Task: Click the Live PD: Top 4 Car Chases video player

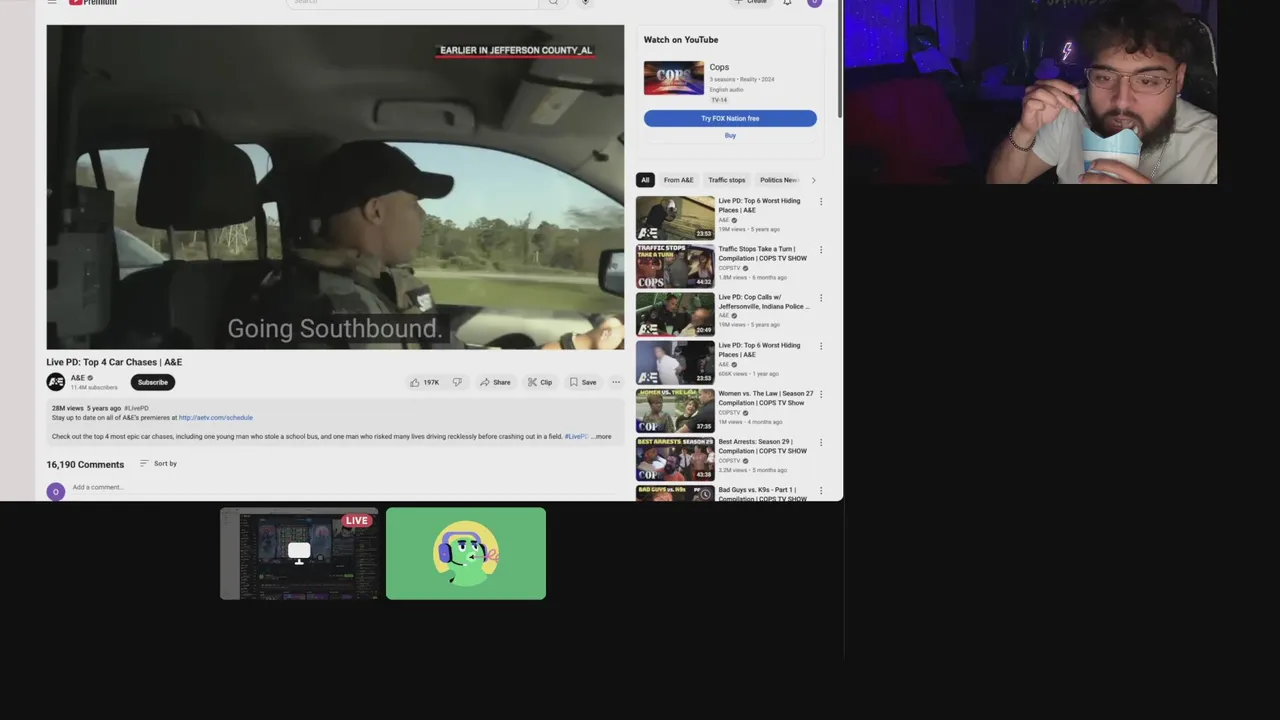Action: [x=335, y=187]
